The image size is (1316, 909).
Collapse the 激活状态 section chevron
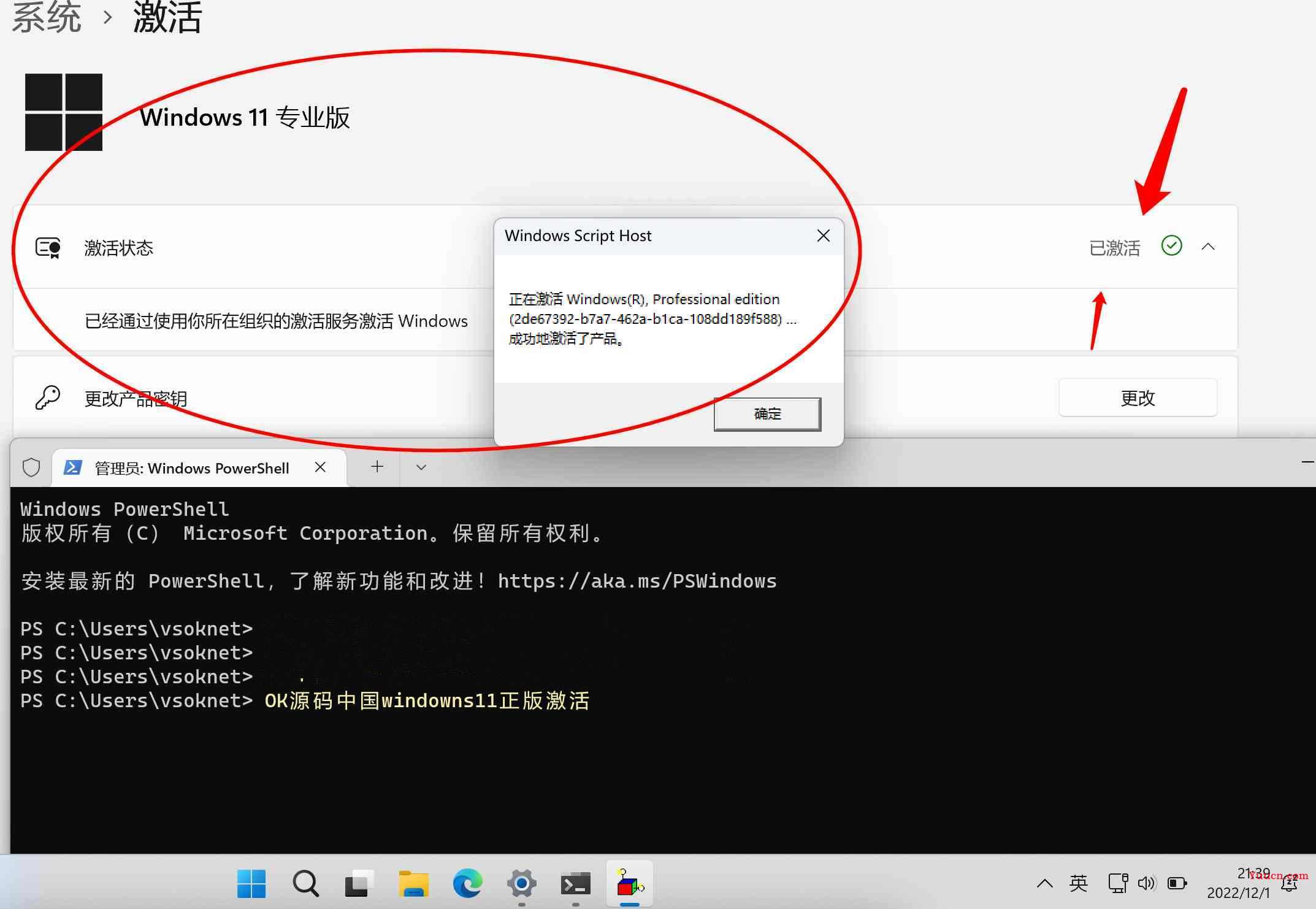(x=1208, y=247)
